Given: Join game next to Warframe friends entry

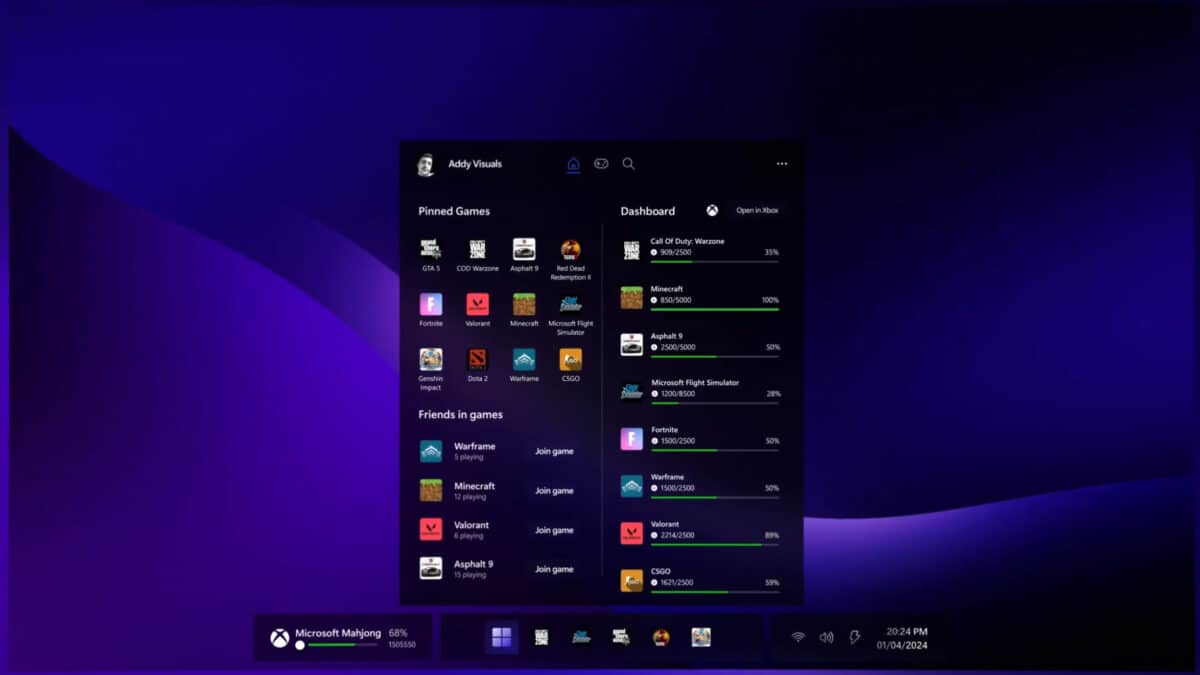Looking at the screenshot, I should coord(555,451).
